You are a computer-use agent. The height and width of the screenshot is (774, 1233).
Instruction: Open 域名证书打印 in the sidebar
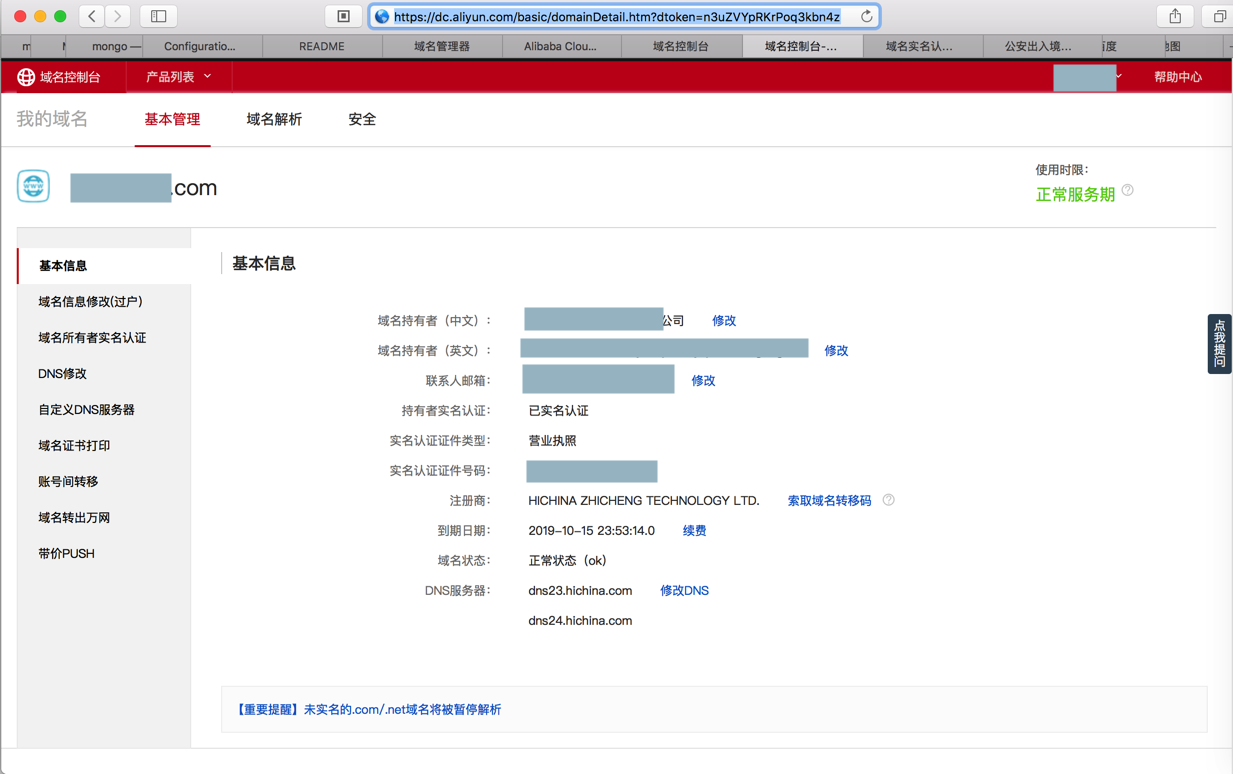[x=104, y=446]
